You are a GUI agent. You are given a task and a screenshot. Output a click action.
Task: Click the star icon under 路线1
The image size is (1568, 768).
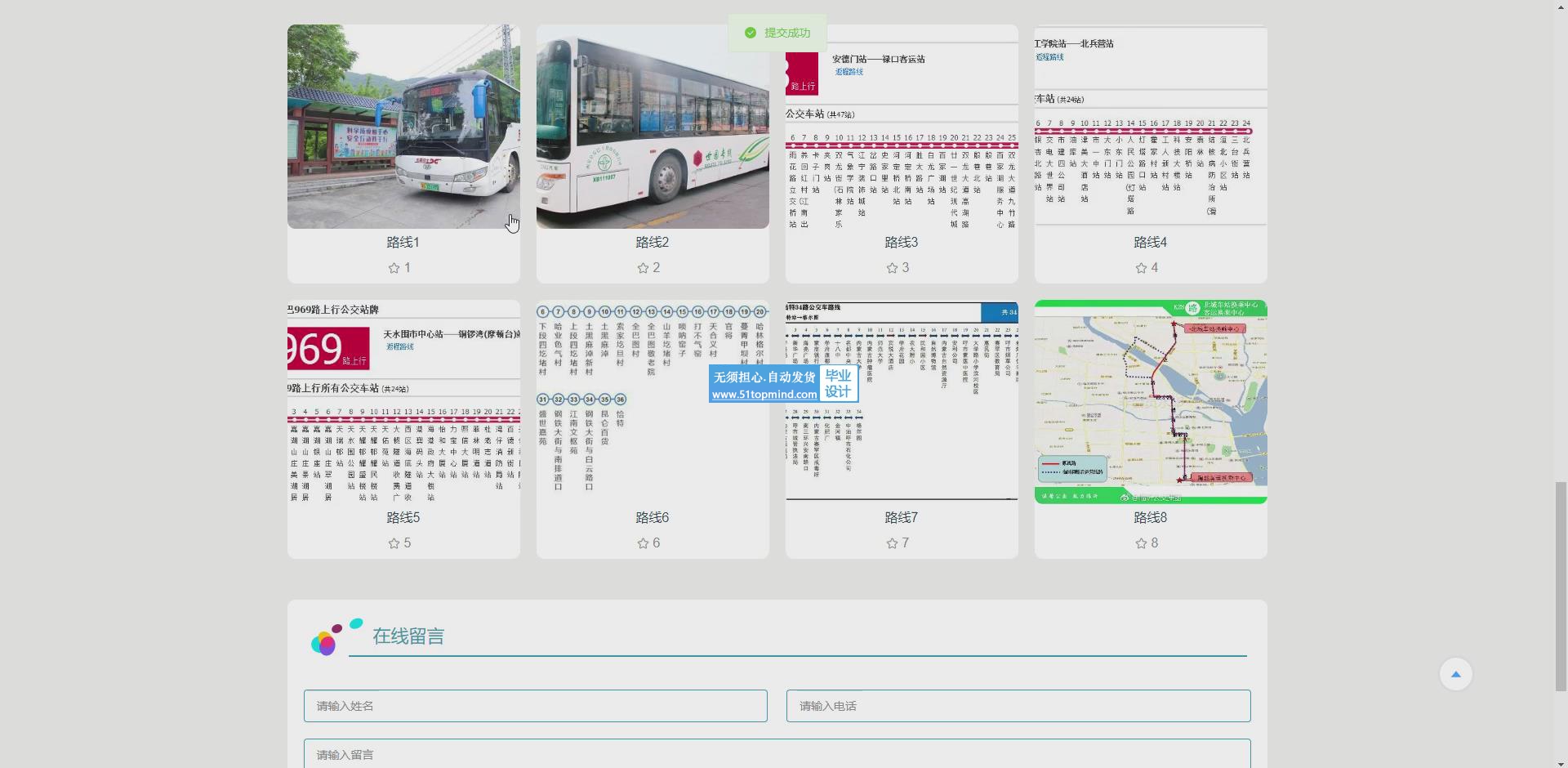(x=394, y=268)
